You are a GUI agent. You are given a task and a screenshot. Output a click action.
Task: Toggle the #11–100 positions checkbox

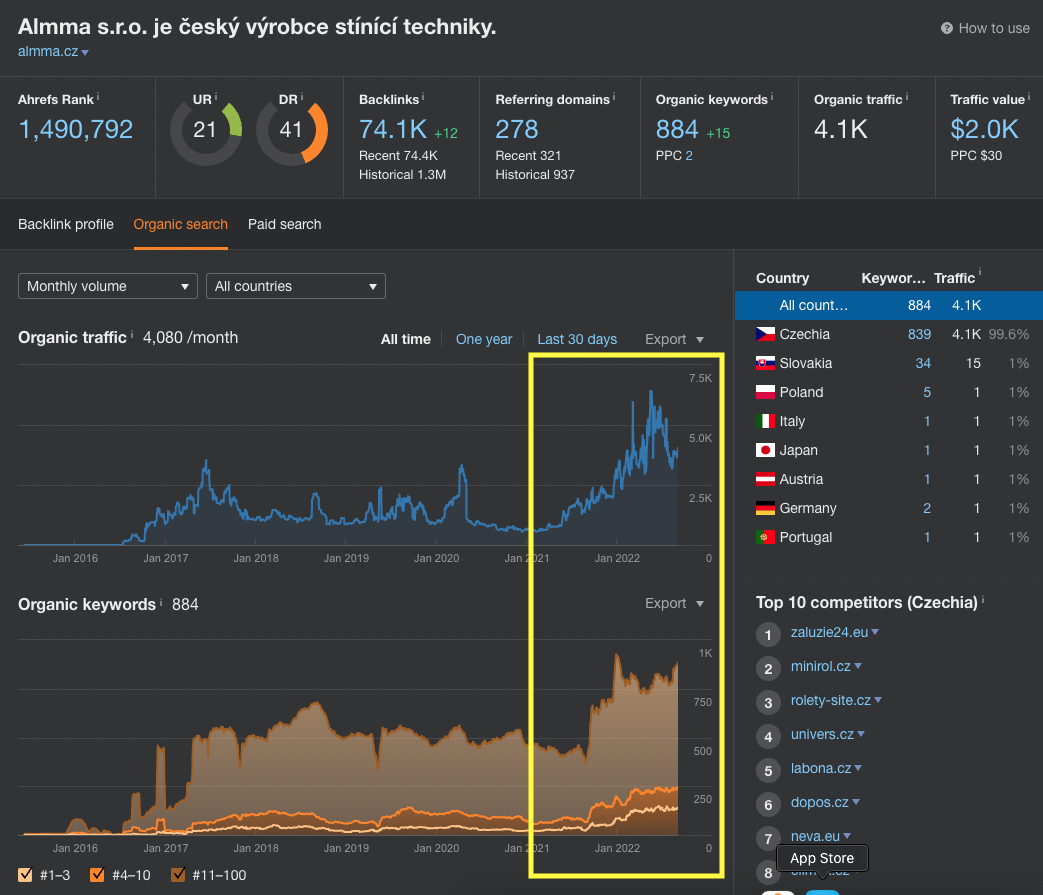[x=178, y=874]
